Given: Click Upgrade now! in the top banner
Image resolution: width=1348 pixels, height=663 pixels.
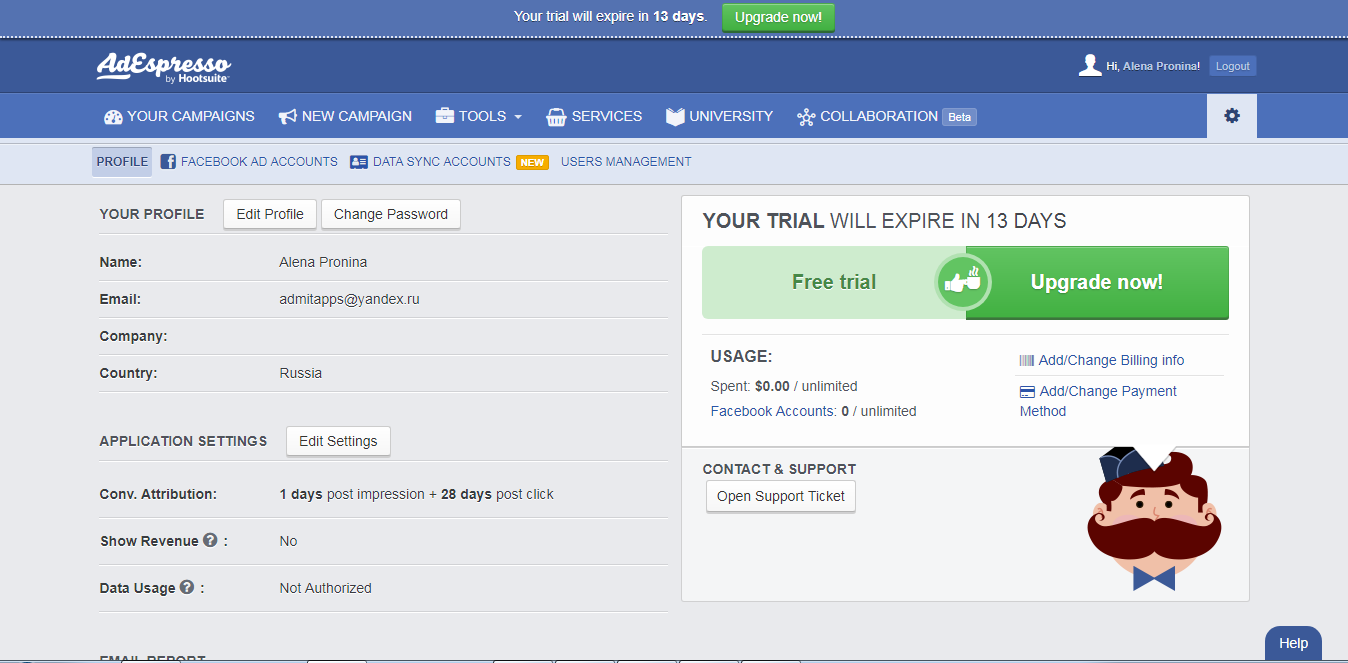Looking at the screenshot, I should pos(778,17).
